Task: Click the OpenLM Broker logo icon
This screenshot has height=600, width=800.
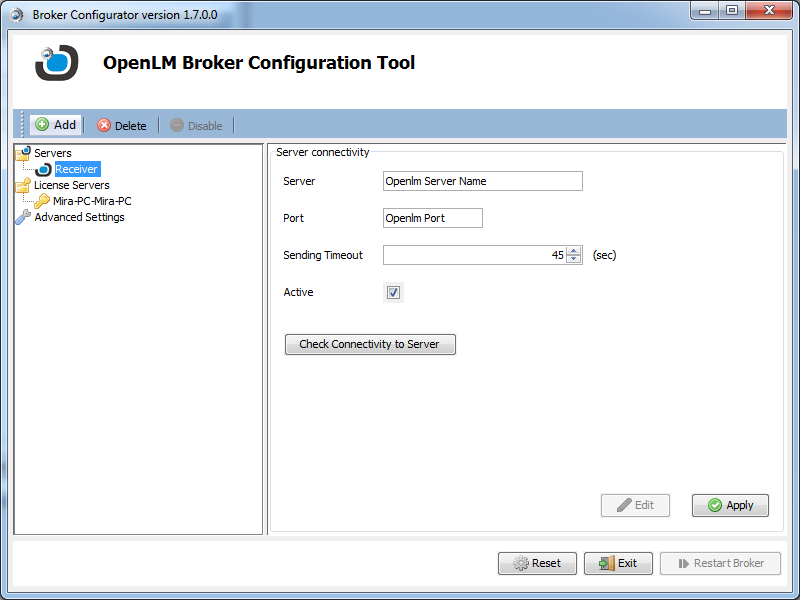Action: click(x=55, y=63)
